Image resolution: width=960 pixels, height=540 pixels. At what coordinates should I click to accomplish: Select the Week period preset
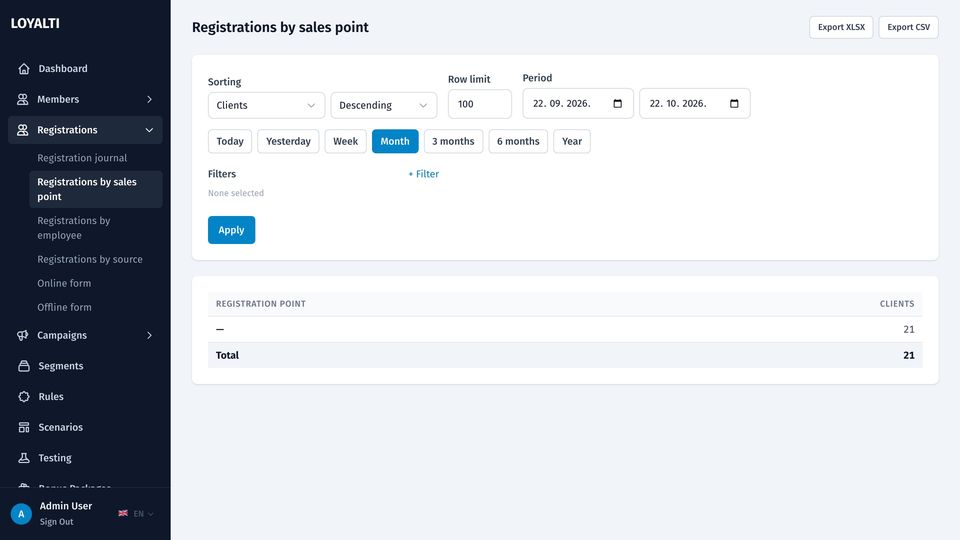click(345, 141)
